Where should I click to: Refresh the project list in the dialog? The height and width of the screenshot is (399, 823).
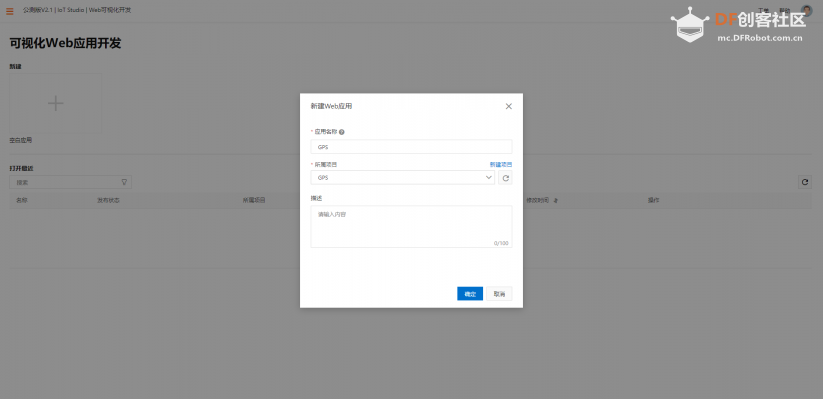pyautogui.click(x=505, y=178)
